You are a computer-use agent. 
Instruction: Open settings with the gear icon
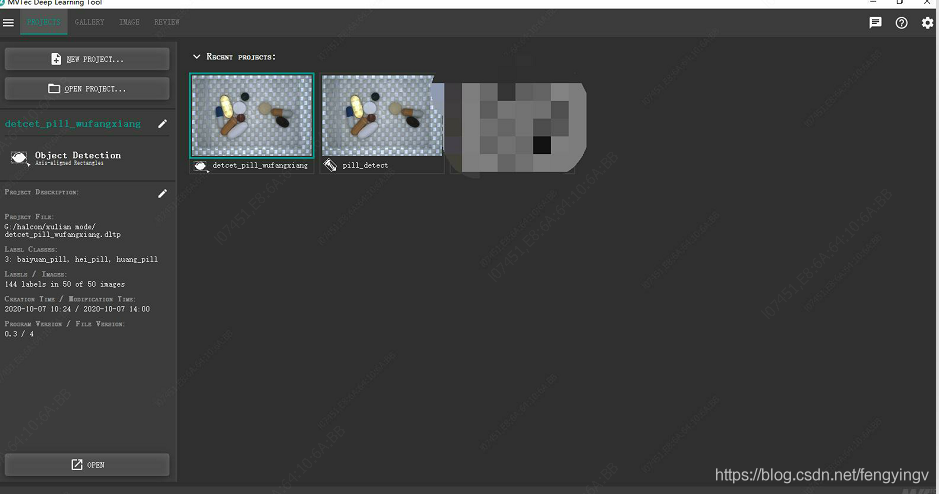pos(927,22)
